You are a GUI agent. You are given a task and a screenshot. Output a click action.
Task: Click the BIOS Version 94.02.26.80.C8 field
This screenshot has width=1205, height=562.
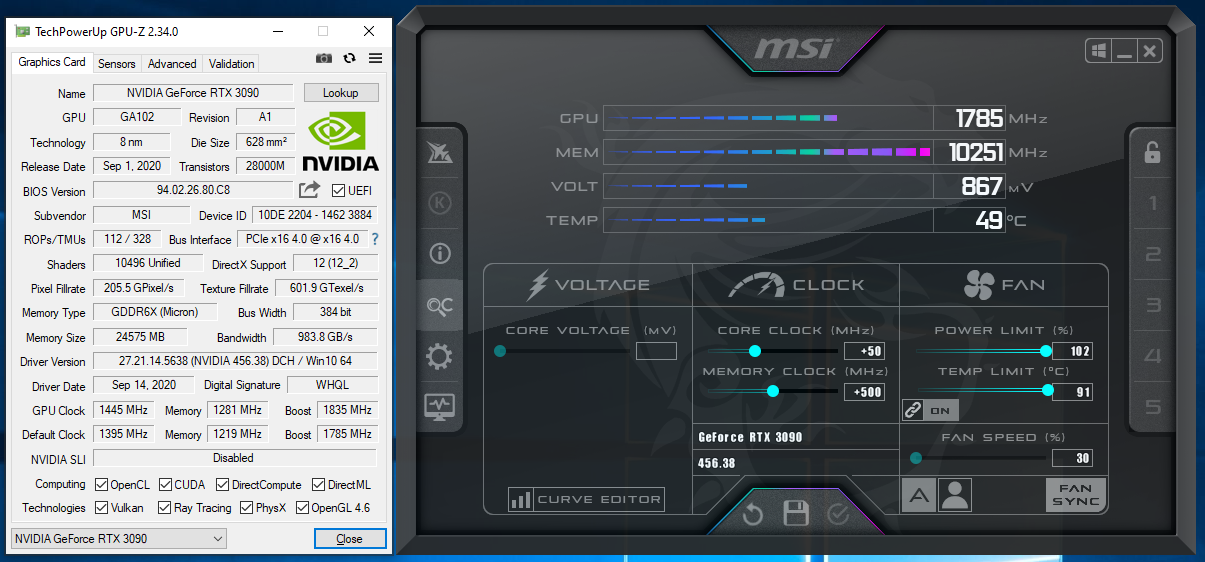click(193, 190)
